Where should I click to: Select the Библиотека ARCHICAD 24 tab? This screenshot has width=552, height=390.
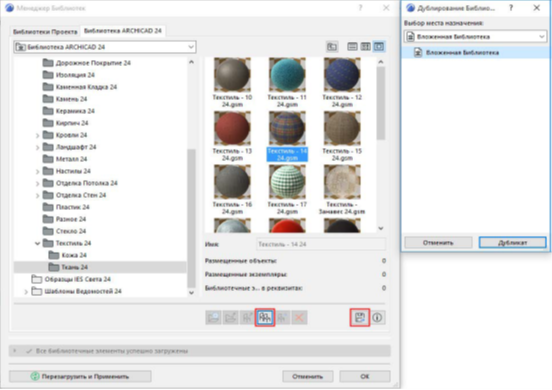coord(123,31)
